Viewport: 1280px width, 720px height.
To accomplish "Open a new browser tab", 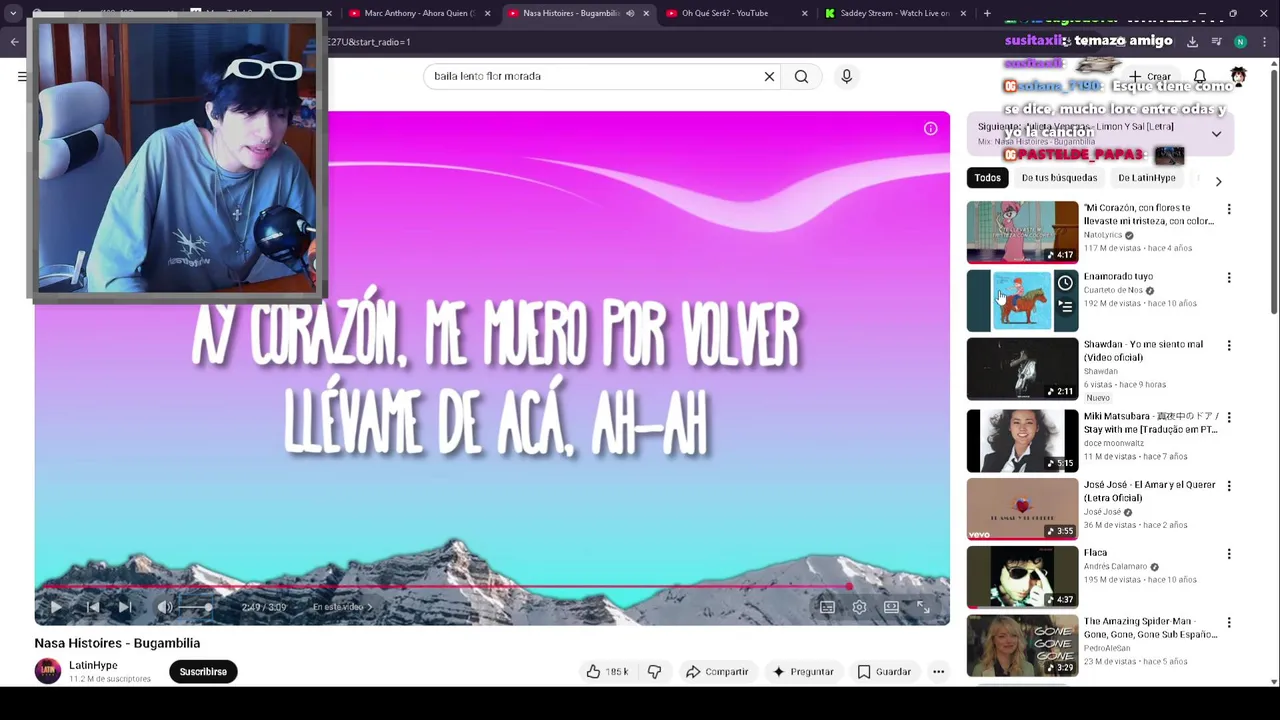I will coord(987,13).
